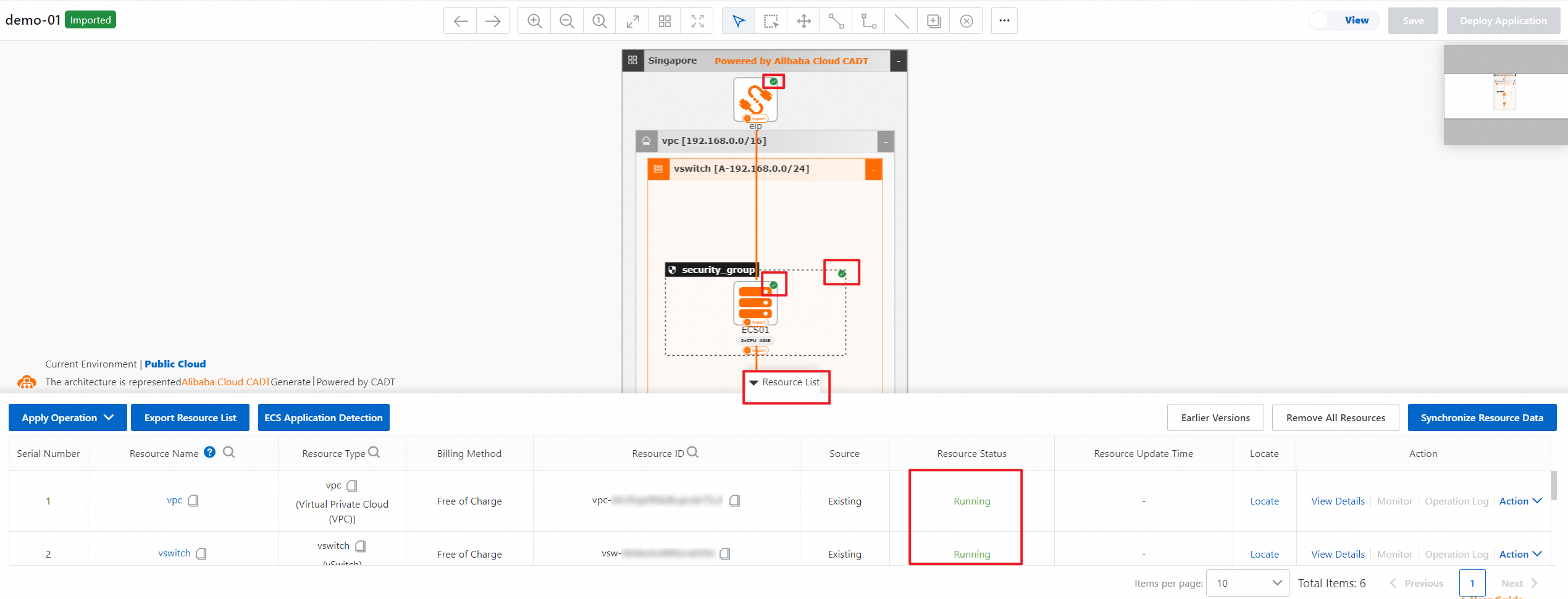This screenshot has height=599, width=1568.
Task: Activate the move pan tool
Action: 803,21
